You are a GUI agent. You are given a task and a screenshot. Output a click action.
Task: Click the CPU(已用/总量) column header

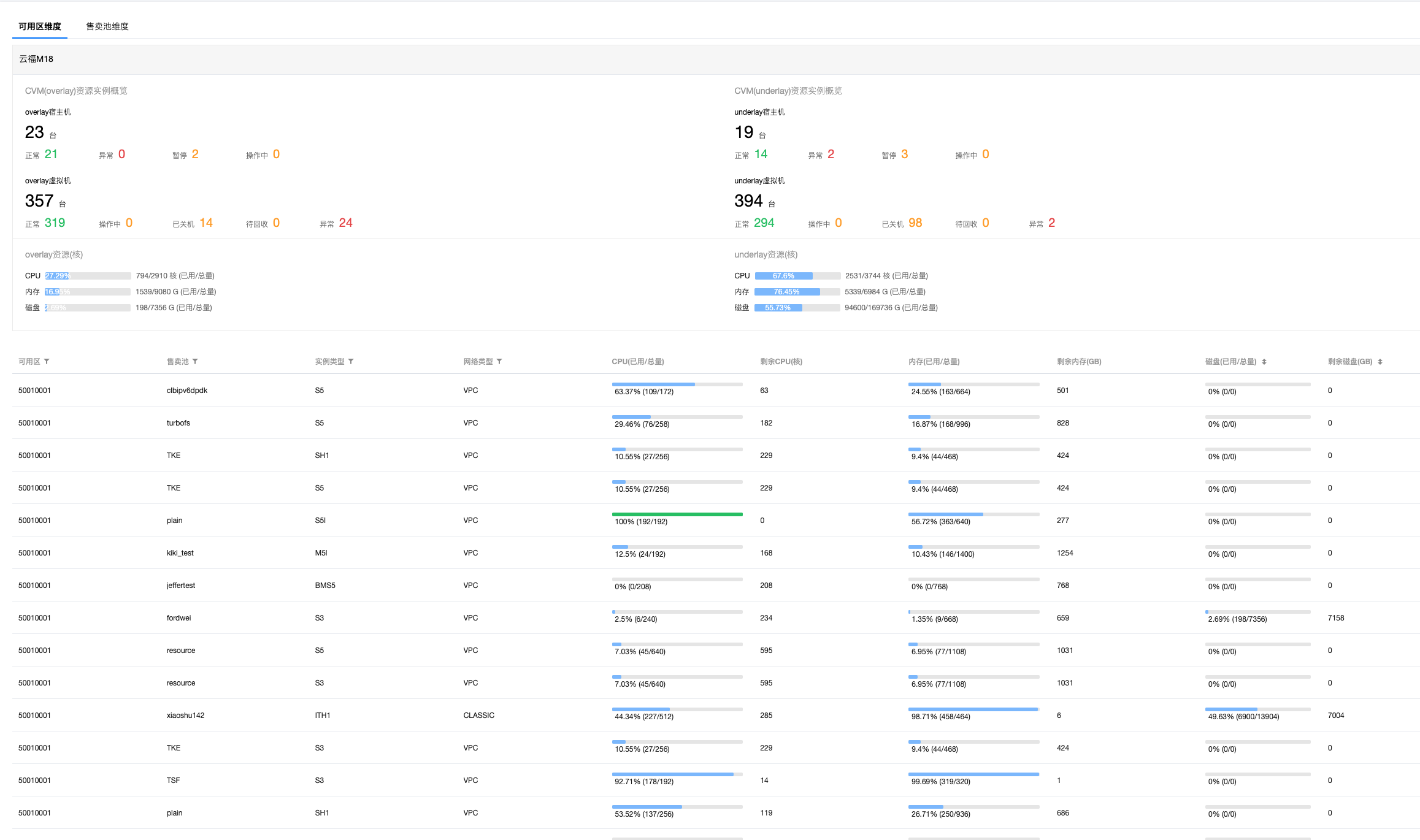638,362
